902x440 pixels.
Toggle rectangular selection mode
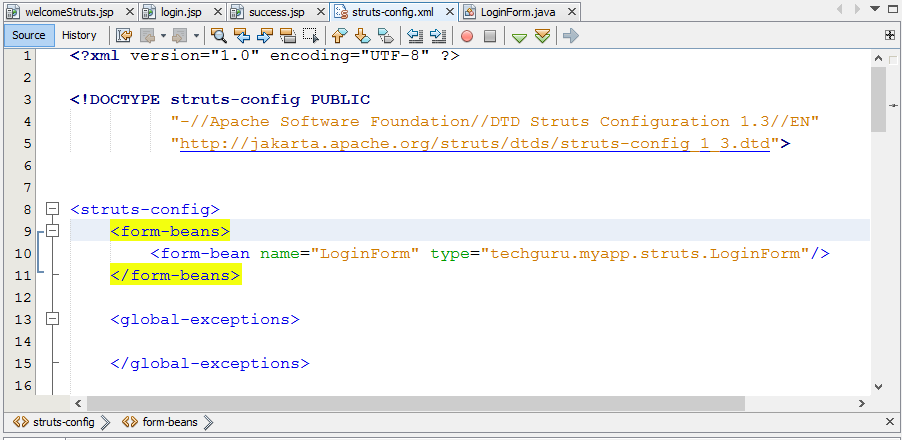tap(311, 36)
